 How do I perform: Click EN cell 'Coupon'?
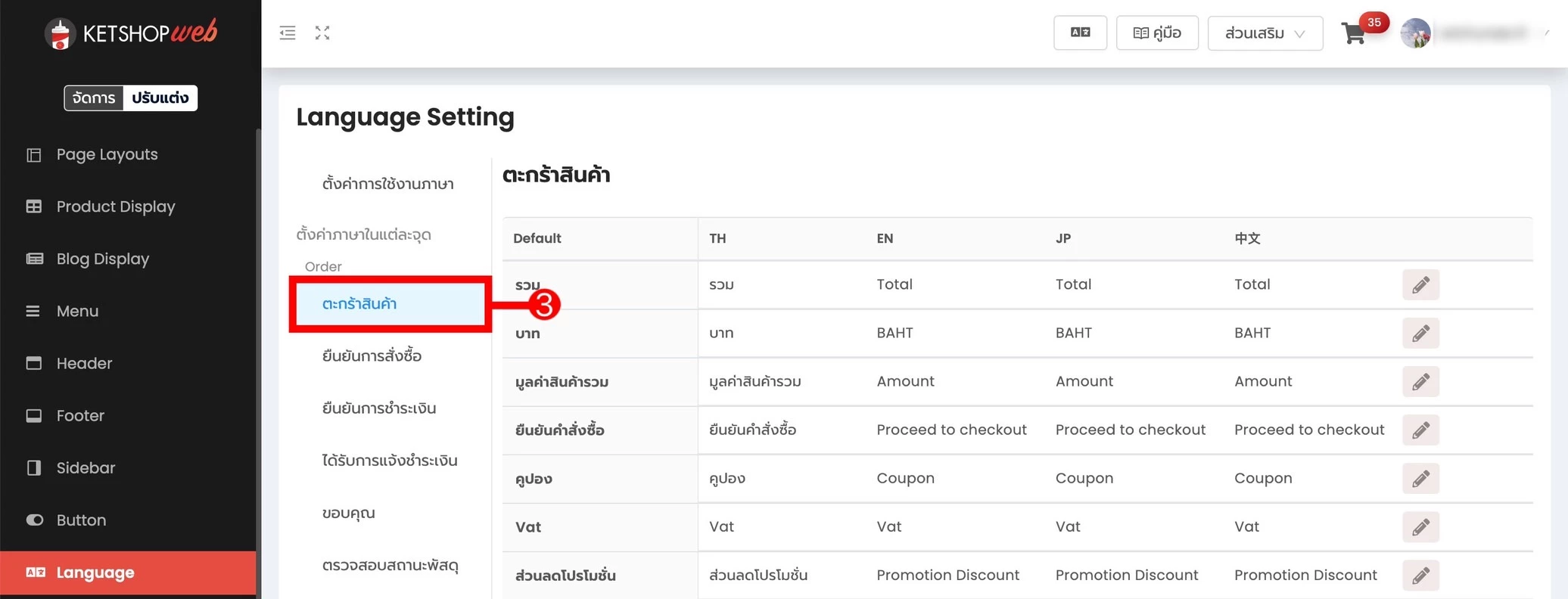click(x=905, y=478)
